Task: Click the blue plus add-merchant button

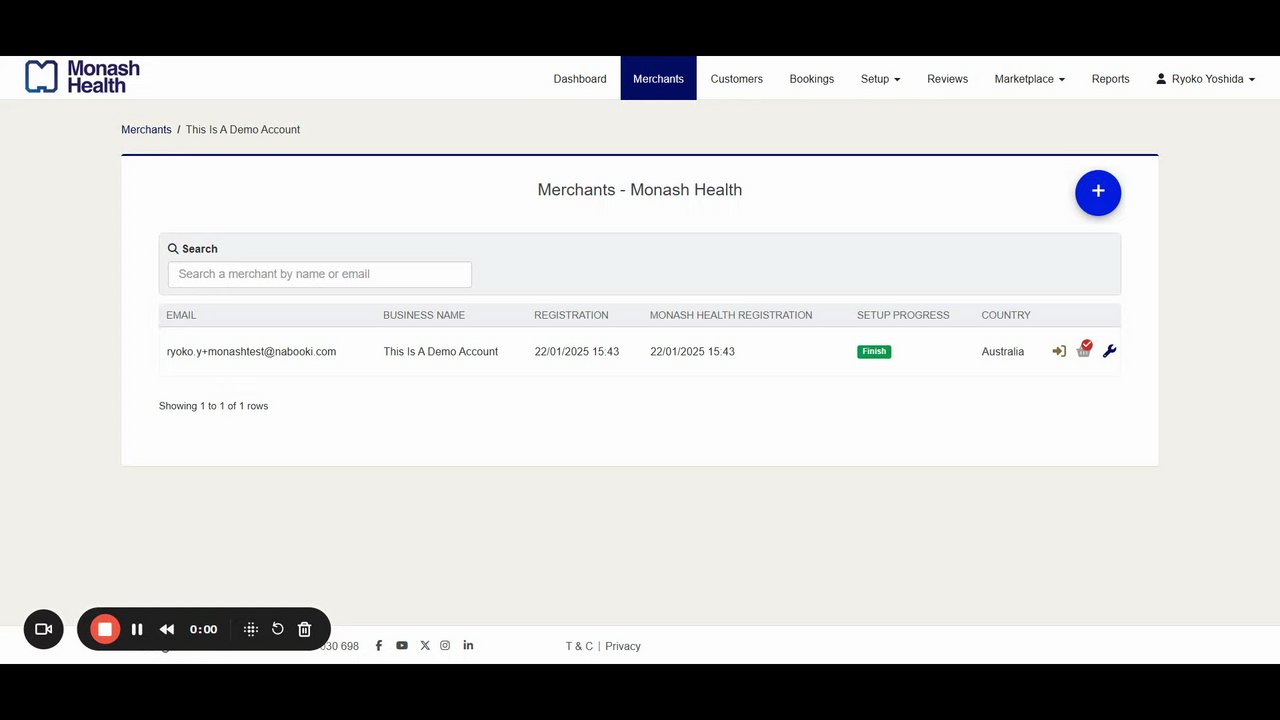Action: coord(1098,192)
